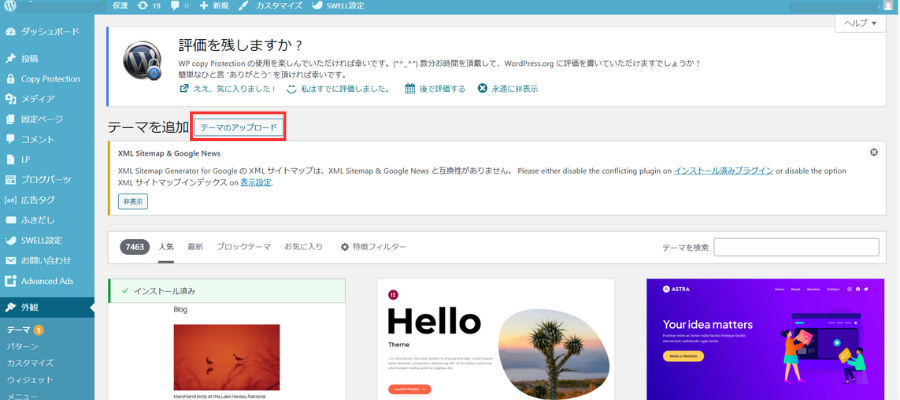Click ええ、気に入りました！ link

point(228,89)
